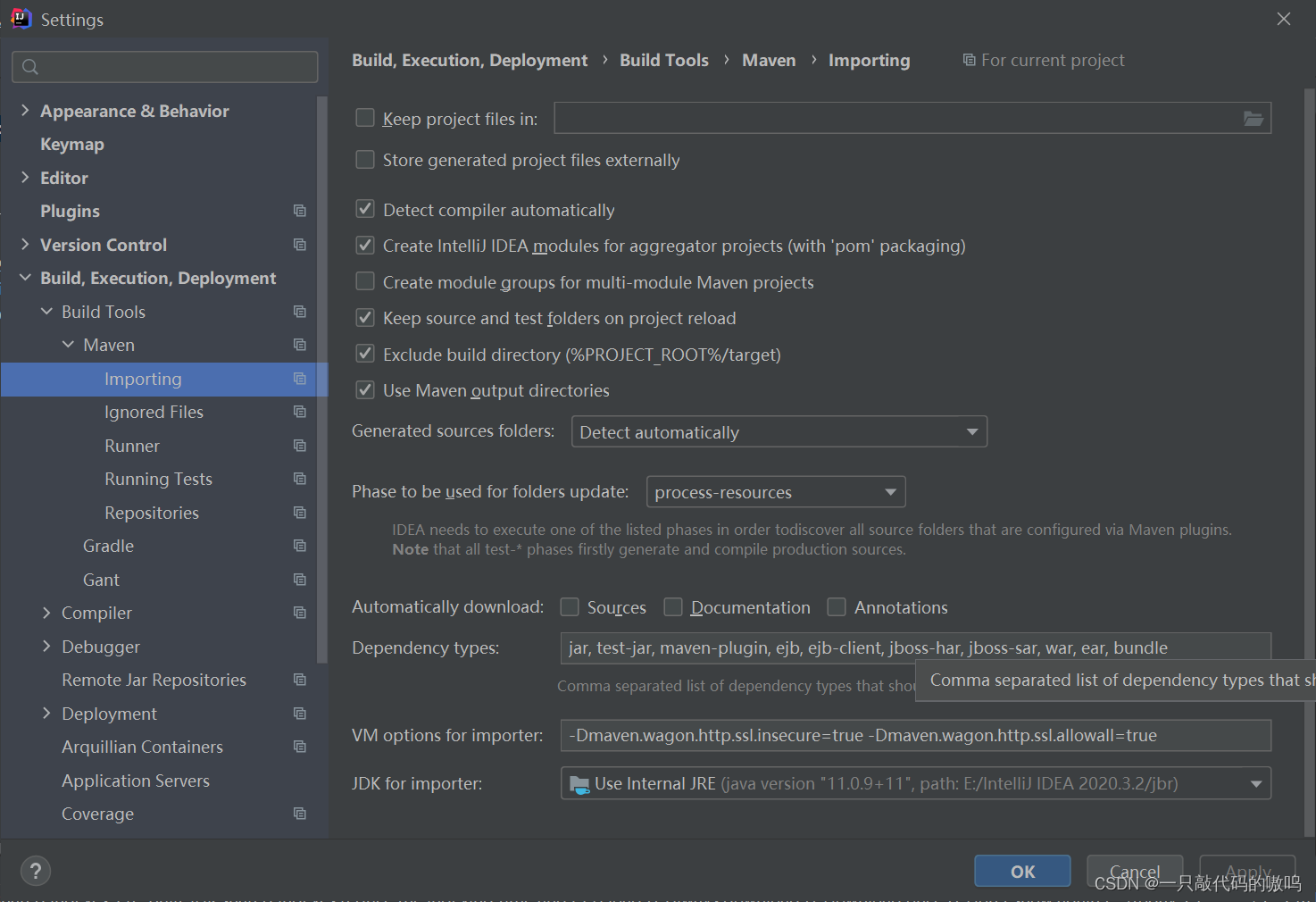Click the JRE folder icon in JDK combo
The image size is (1316, 902).
pyautogui.click(x=579, y=784)
